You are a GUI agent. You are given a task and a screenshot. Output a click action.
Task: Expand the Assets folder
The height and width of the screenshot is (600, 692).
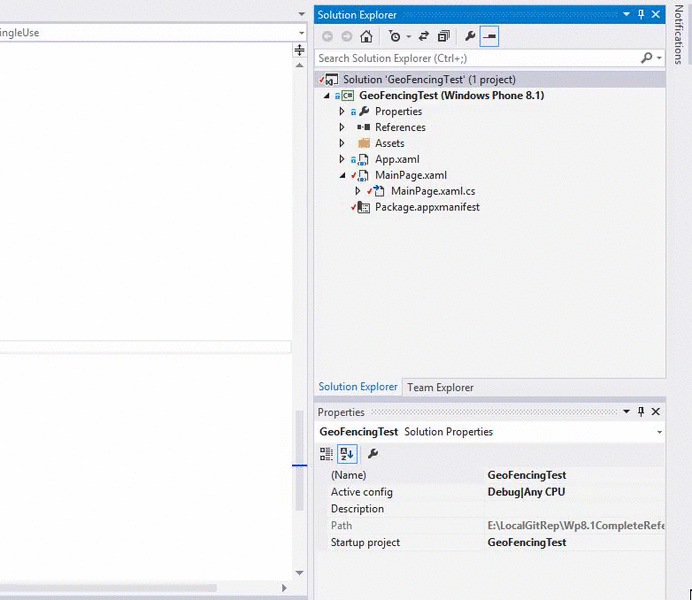click(342, 143)
